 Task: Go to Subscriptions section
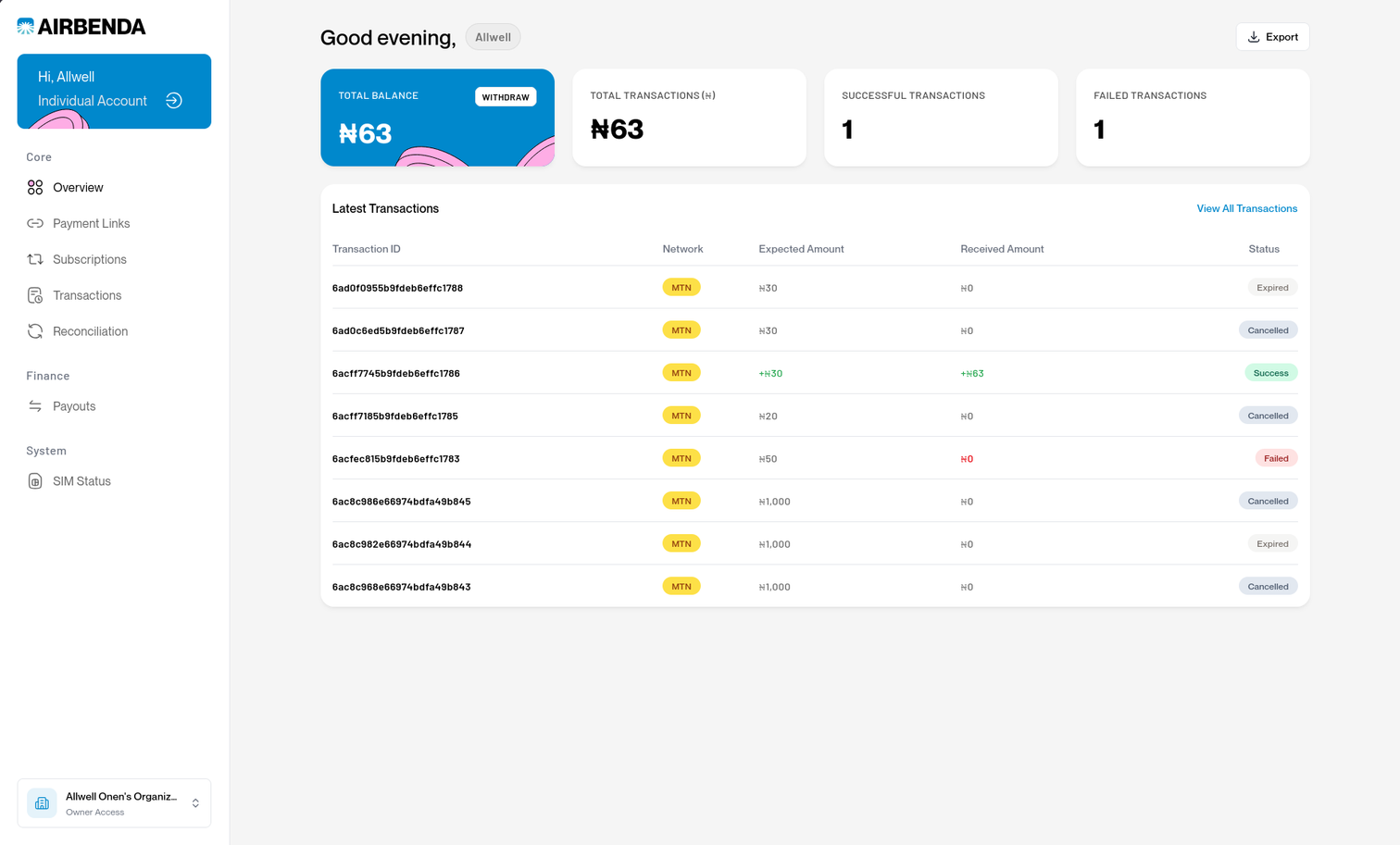89,260
